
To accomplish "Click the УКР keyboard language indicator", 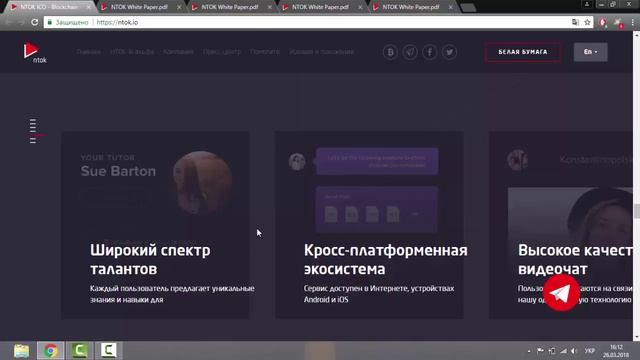I will tap(589, 351).
